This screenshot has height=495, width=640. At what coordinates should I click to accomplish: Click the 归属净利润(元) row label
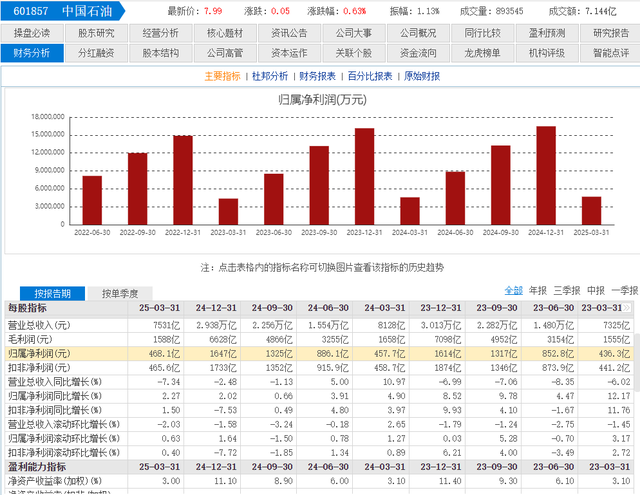(x=39, y=353)
